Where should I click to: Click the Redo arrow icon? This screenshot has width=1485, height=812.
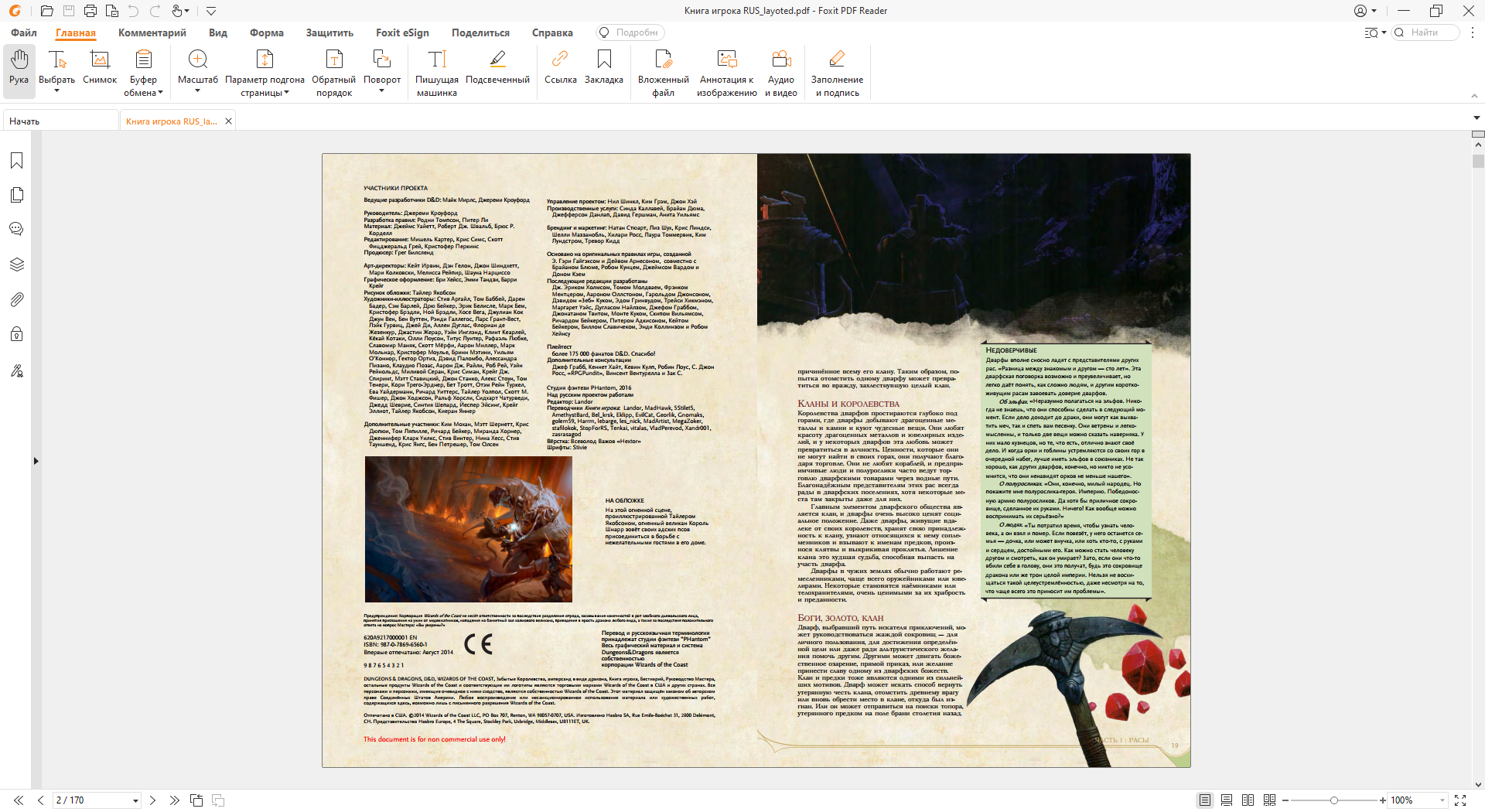point(155,11)
